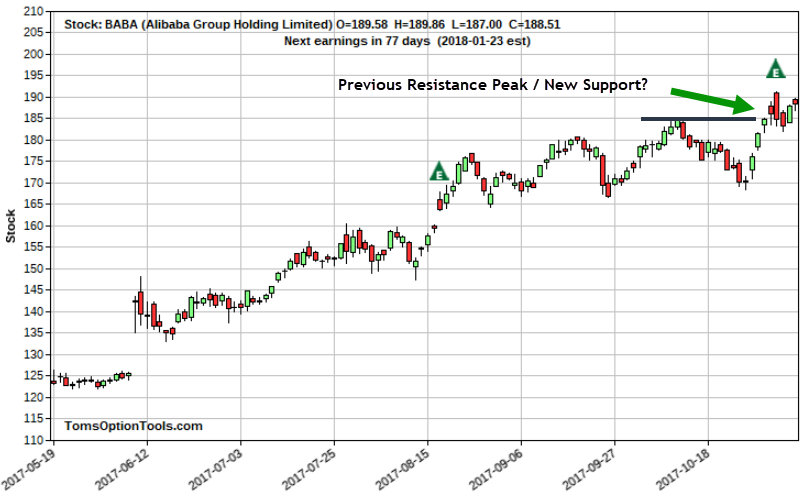Select the dark horizontal resistance line
This screenshot has height=494, width=801.
(x=697, y=119)
